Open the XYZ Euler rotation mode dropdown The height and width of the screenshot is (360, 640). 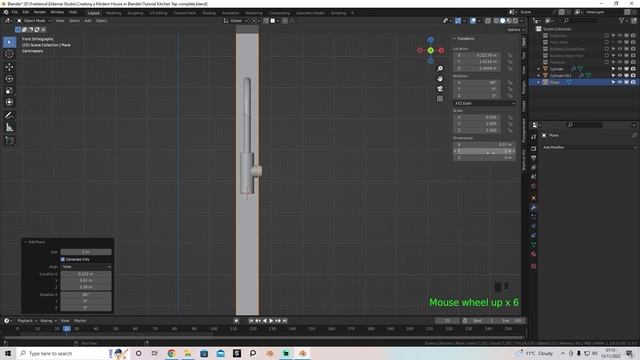pyautogui.click(x=484, y=103)
